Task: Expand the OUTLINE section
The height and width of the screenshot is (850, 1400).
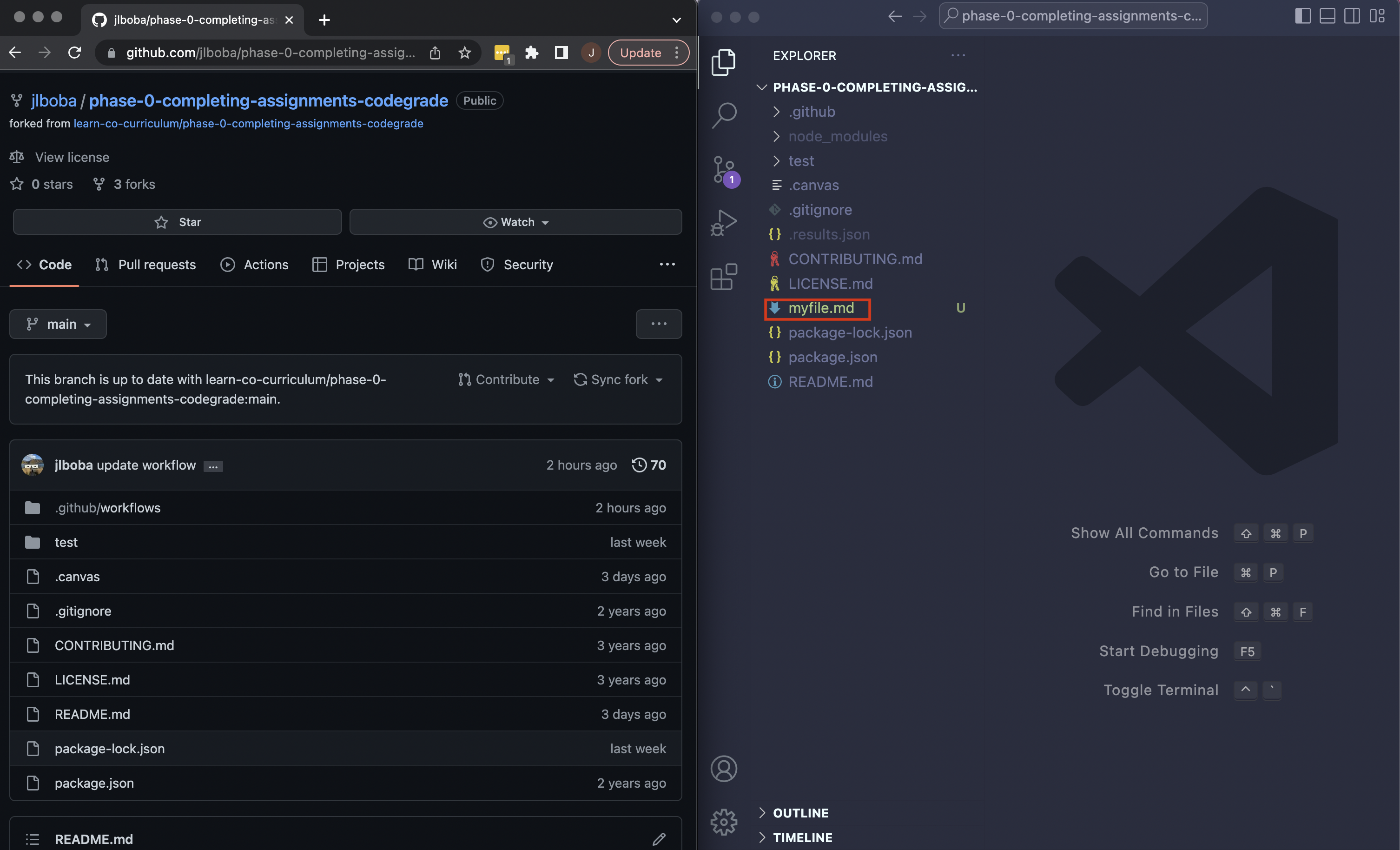Action: pos(800,812)
